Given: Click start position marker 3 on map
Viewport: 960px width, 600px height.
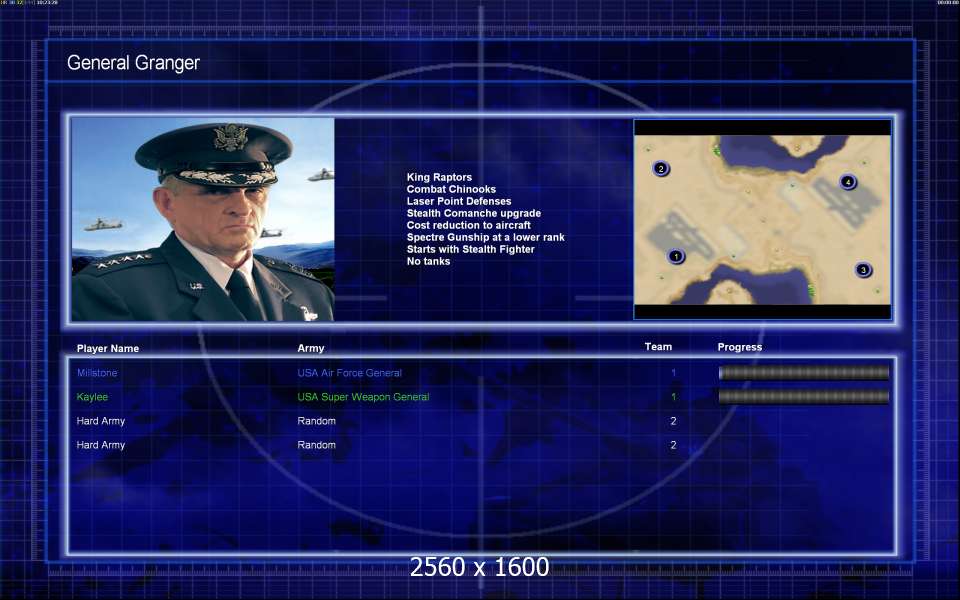Looking at the screenshot, I should pyautogui.click(x=863, y=270).
